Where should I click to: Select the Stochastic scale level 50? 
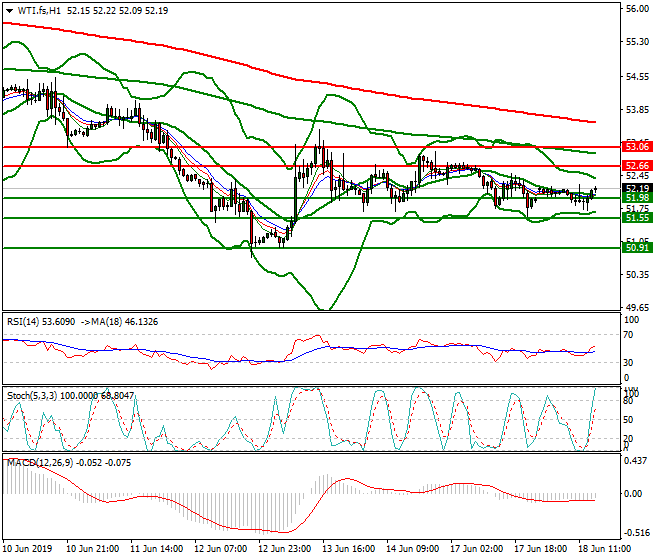pos(628,420)
